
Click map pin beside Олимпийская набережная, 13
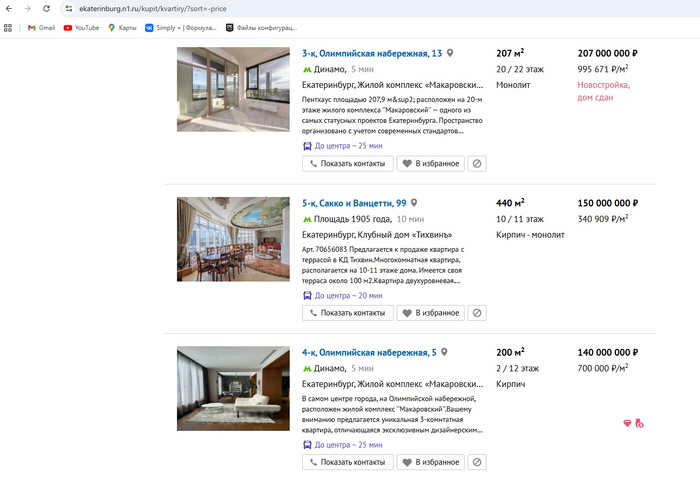tap(450, 53)
